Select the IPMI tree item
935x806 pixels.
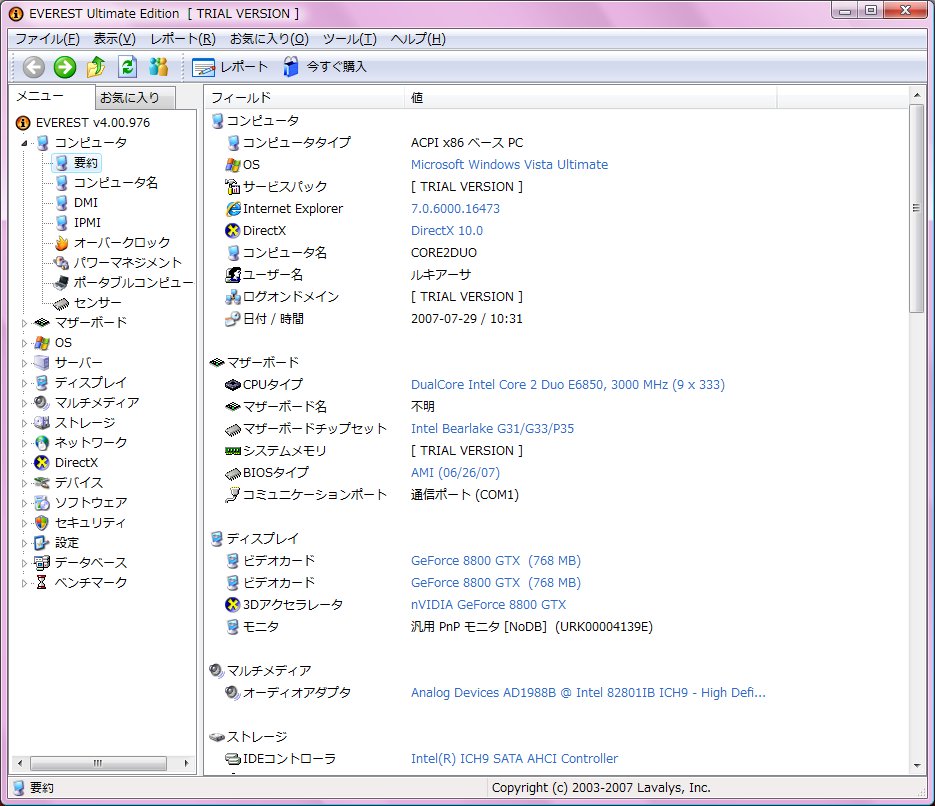click(x=87, y=223)
